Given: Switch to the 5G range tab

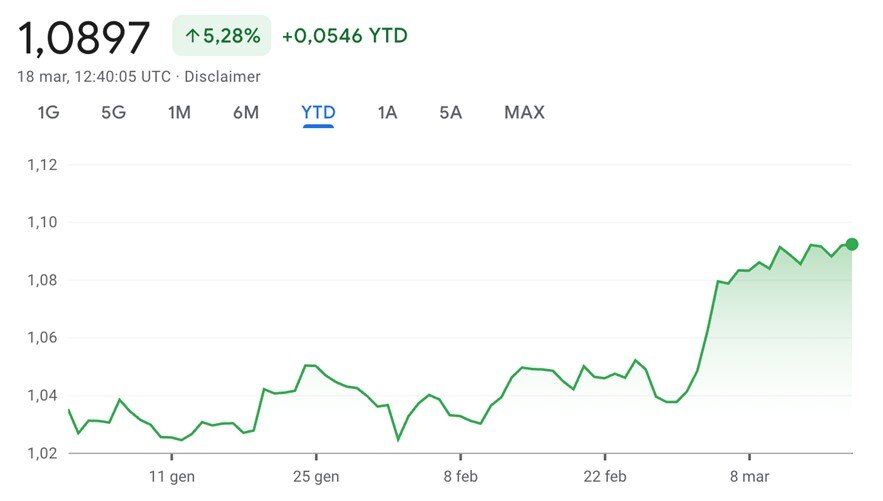Looking at the screenshot, I should [x=113, y=113].
